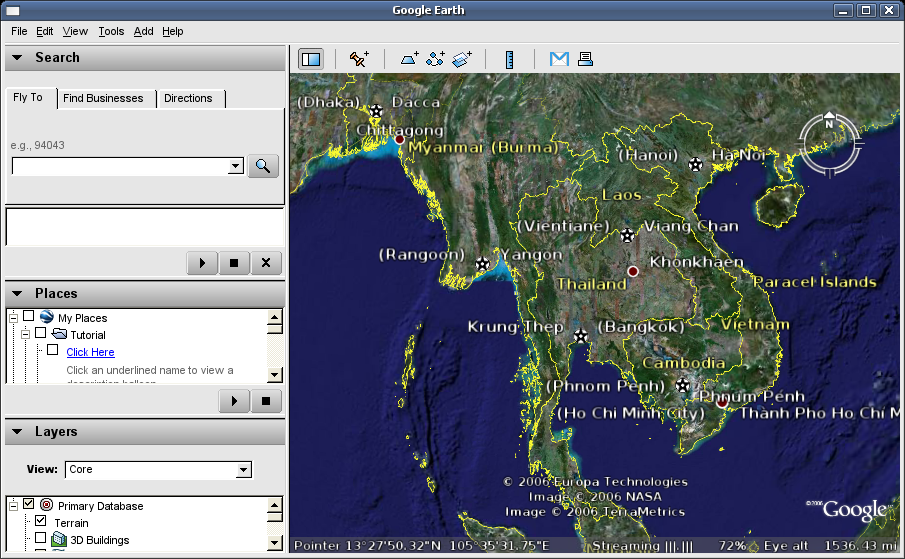Check the Click Here item checkbox
This screenshot has height=559, width=905.
(x=53, y=350)
